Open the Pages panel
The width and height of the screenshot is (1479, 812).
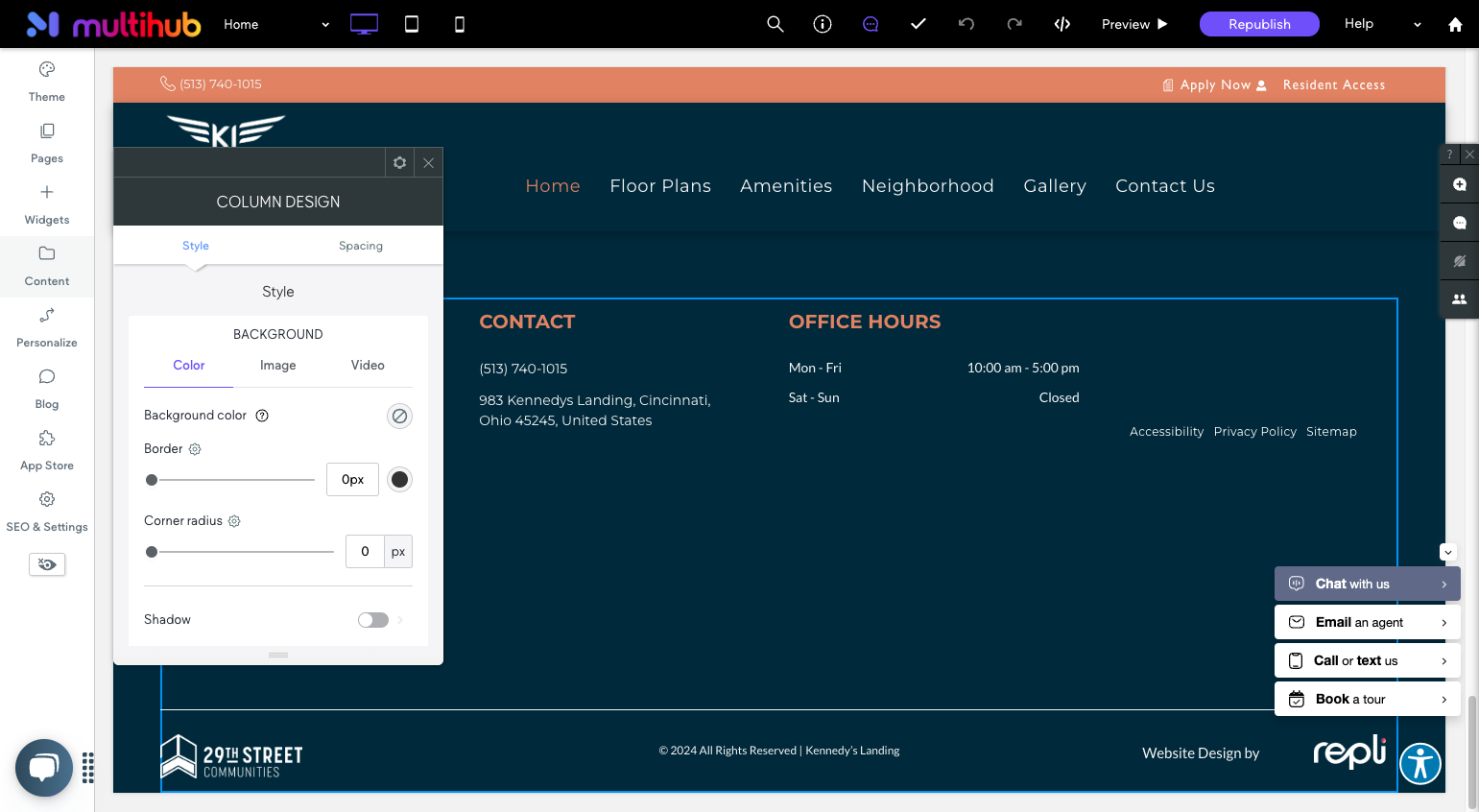(47, 144)
